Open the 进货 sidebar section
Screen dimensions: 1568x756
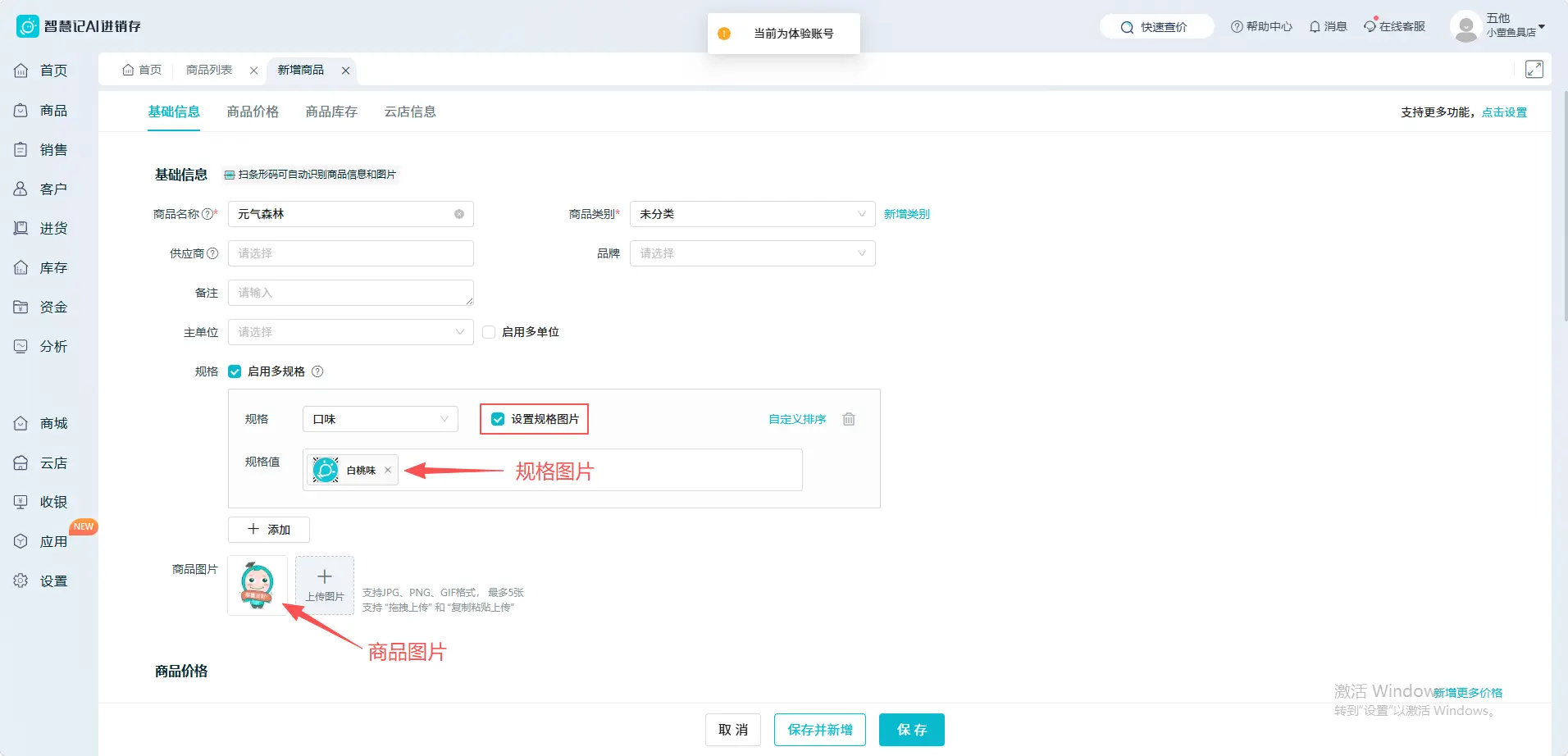click(41, 228)
